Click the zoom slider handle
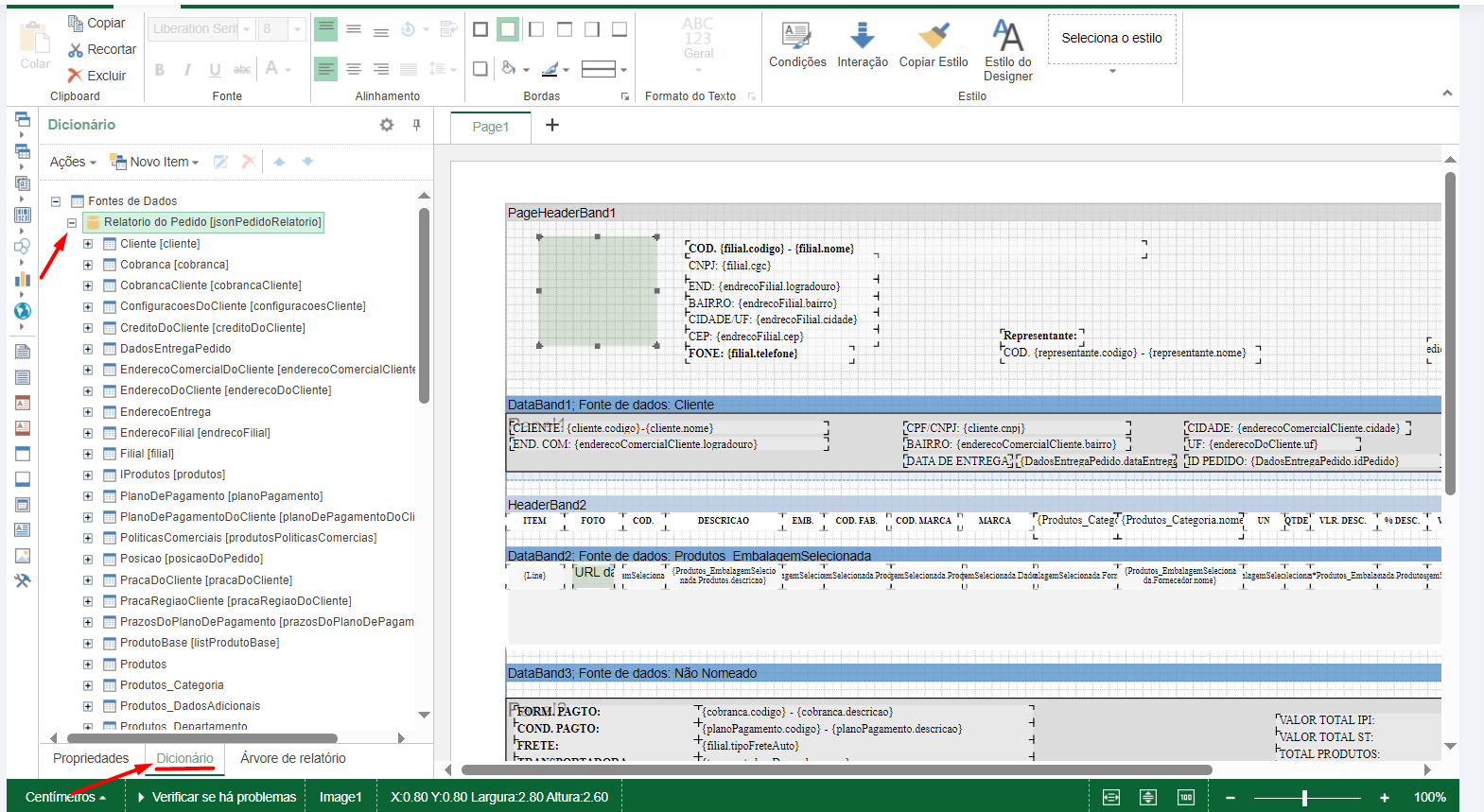 pos(1304,797)
